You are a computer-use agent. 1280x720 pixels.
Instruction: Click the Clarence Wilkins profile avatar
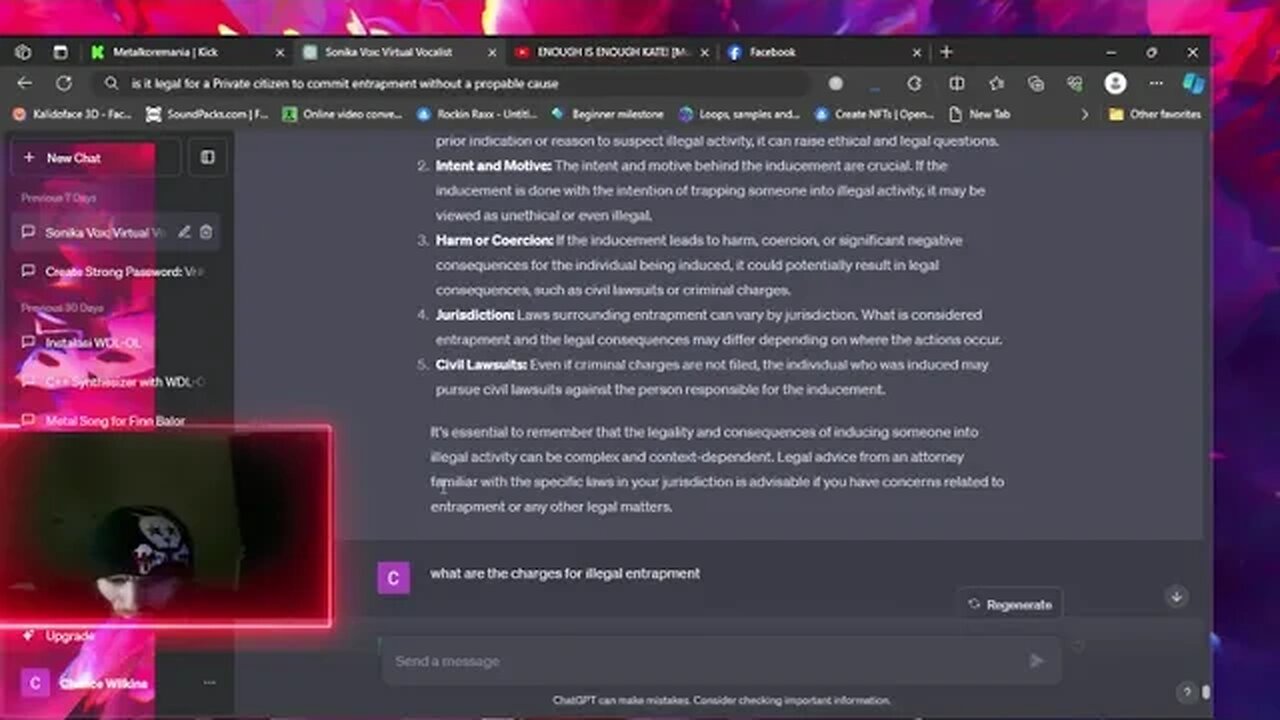35,683
